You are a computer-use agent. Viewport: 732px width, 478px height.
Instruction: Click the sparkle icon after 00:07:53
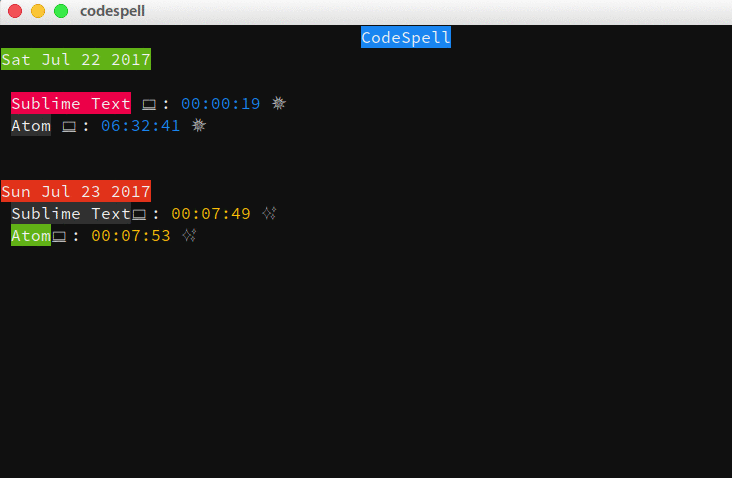click(189, 236)
